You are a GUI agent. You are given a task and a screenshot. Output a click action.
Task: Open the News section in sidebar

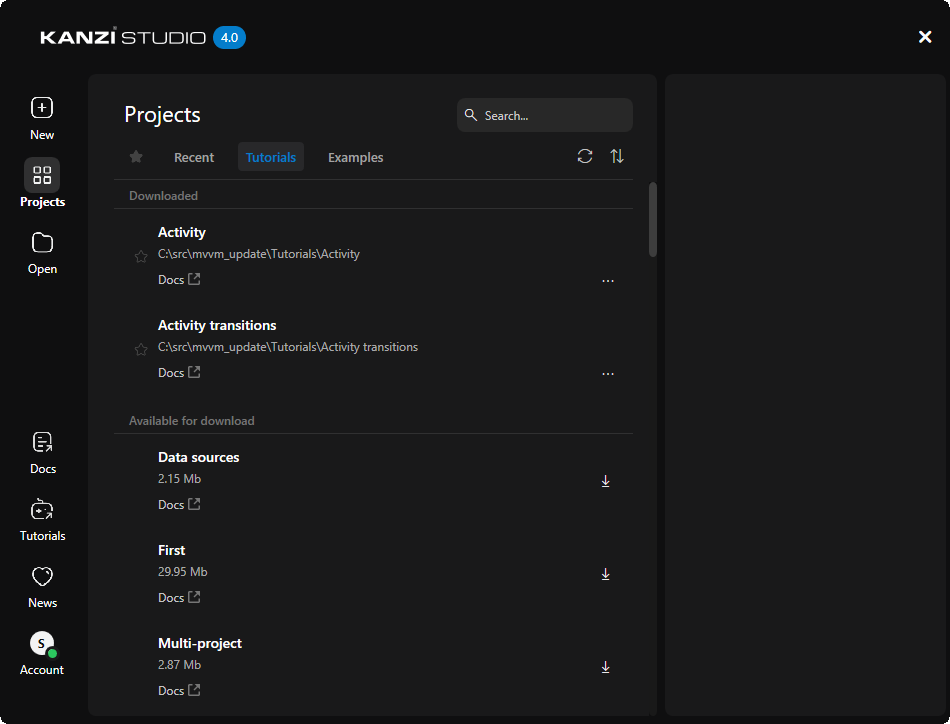pyautogui.click(x=42, y=577)
